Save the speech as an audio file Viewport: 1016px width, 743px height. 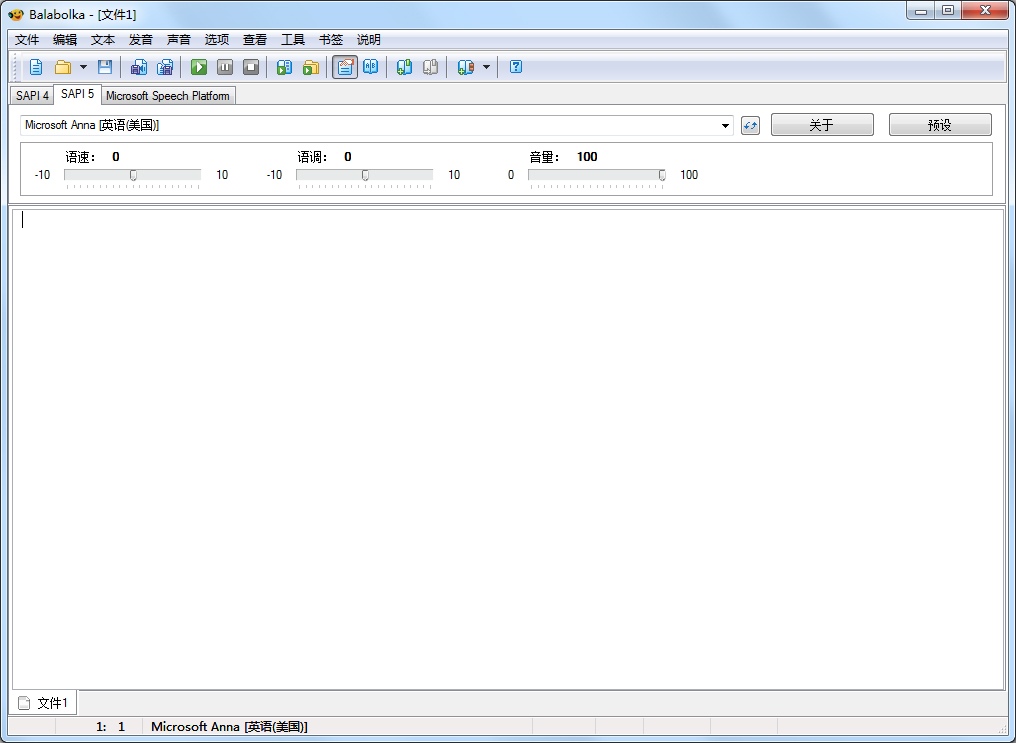coord(139,67)
